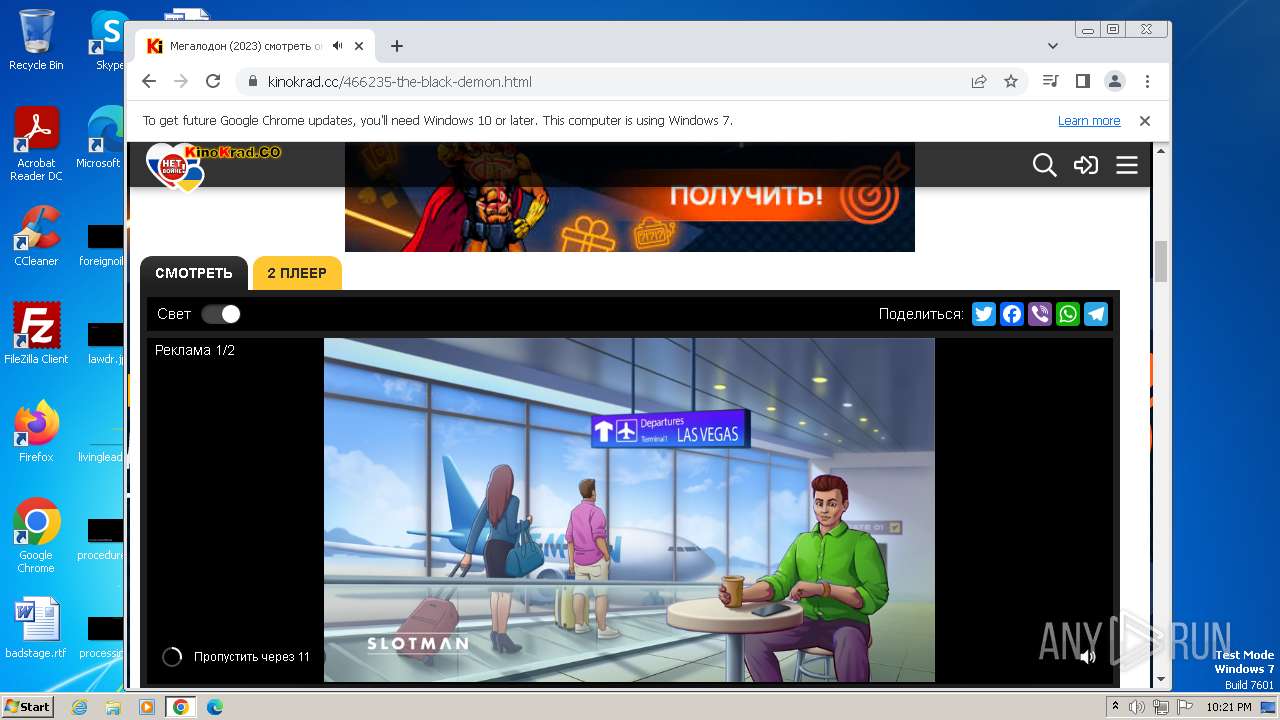Select badstage.rtf desktop file
1280x720 pixels.
click(36, 628)
